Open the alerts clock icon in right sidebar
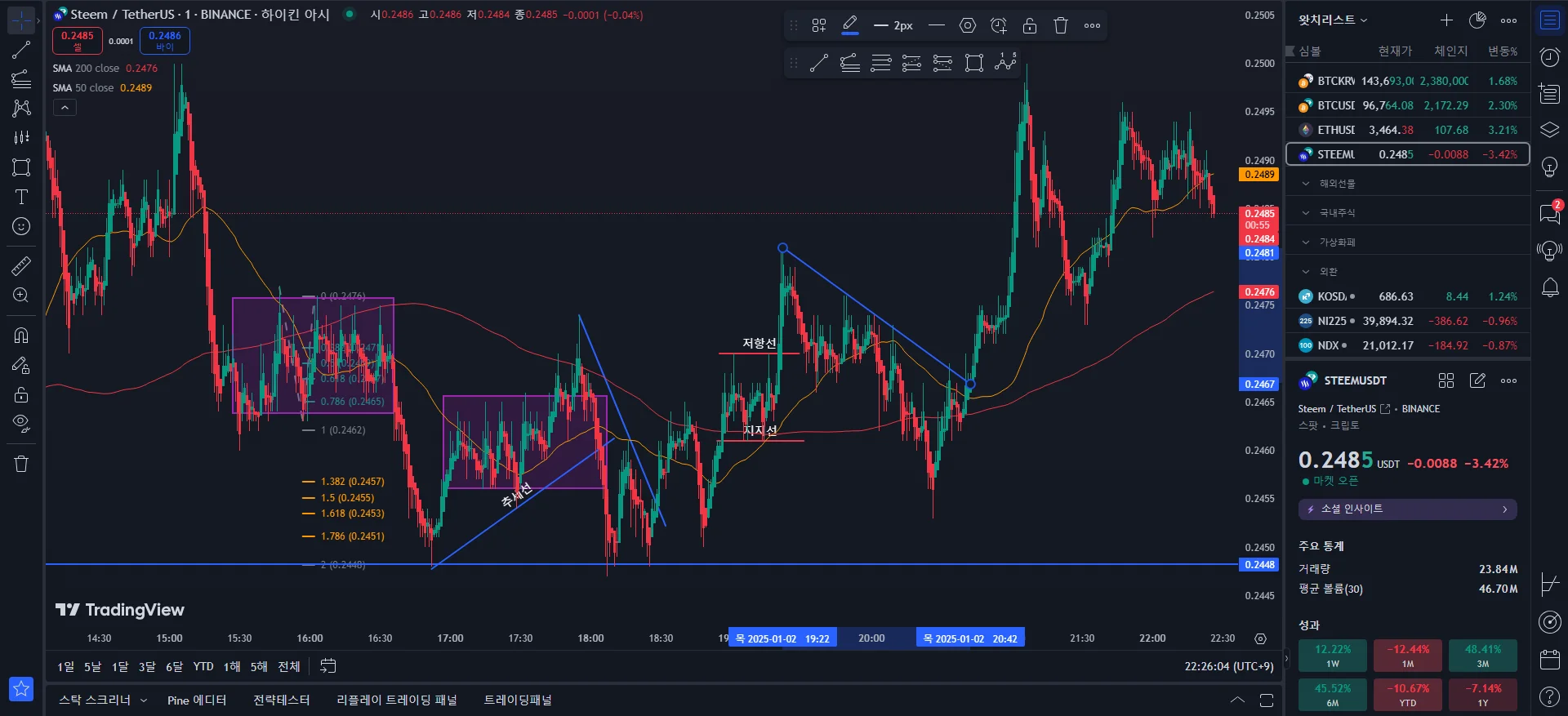The width and height of the screenshot is (1568, 716). [x=1549, y=57]
